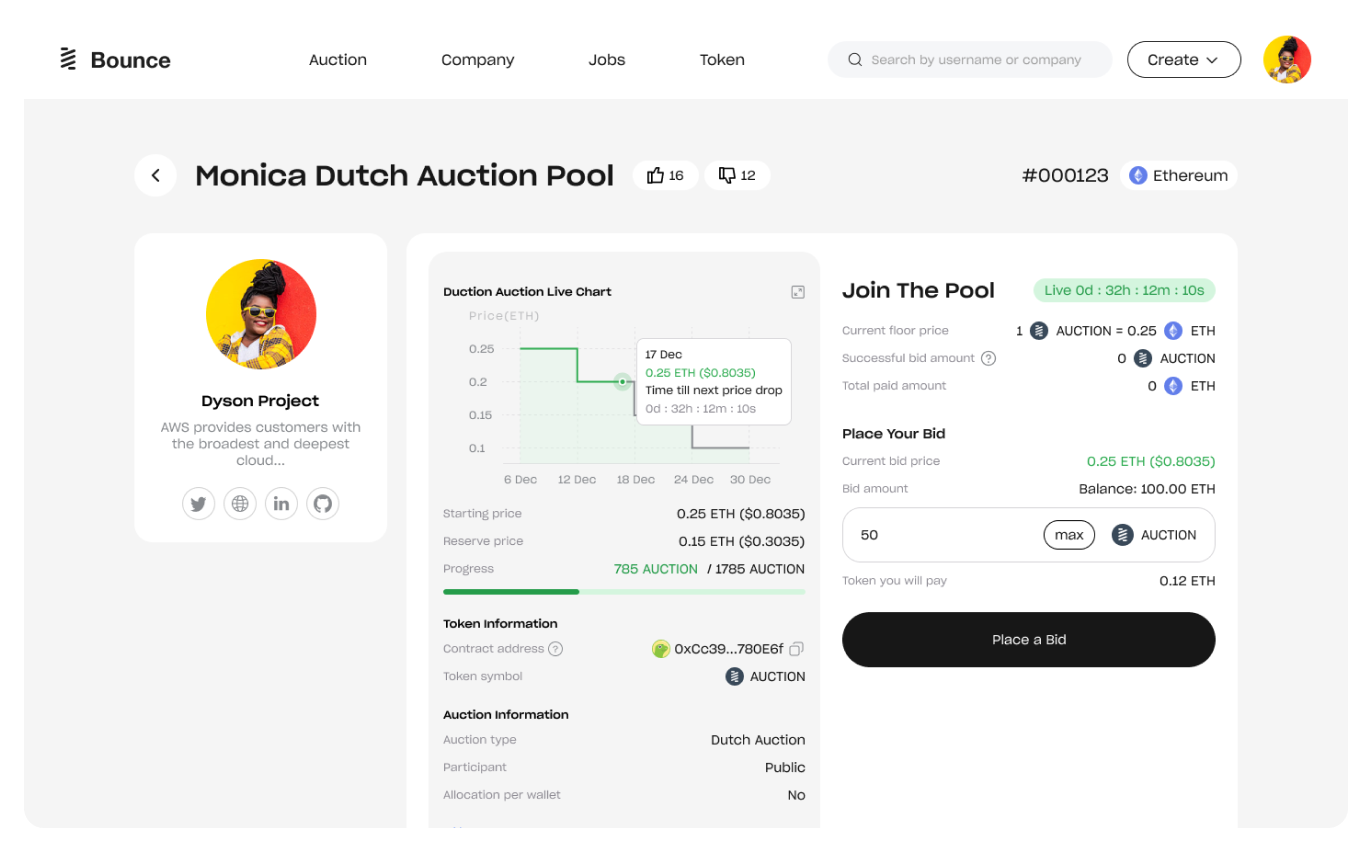Screen dimensions: 1372x852
Task: Open the Auction menu item
Action: (x=338, y=60)
